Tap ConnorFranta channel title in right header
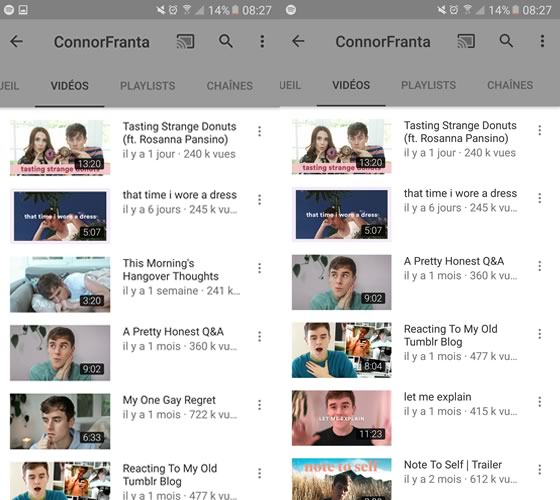The image size is (560, 500). point(382,41)
